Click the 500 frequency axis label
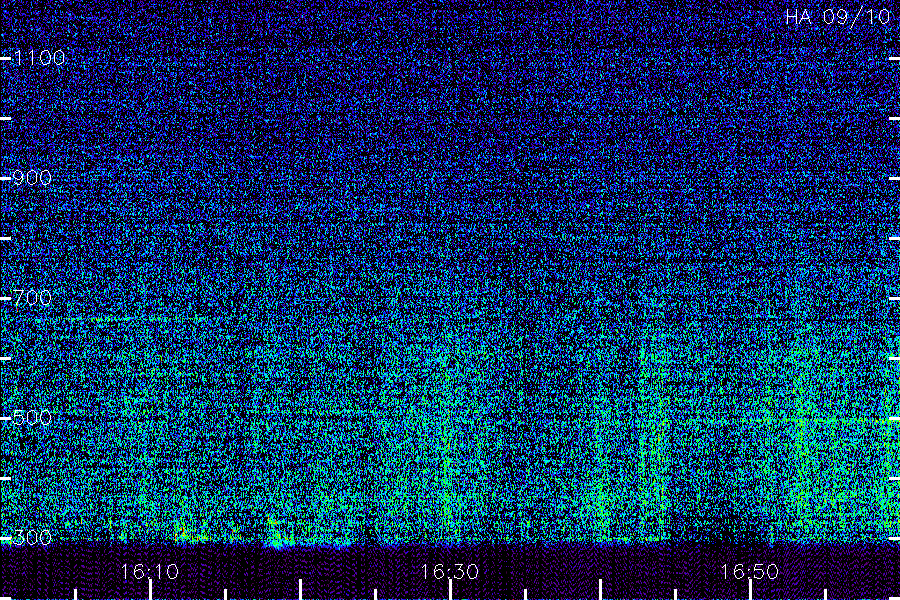900x600 pixels. 32,418
